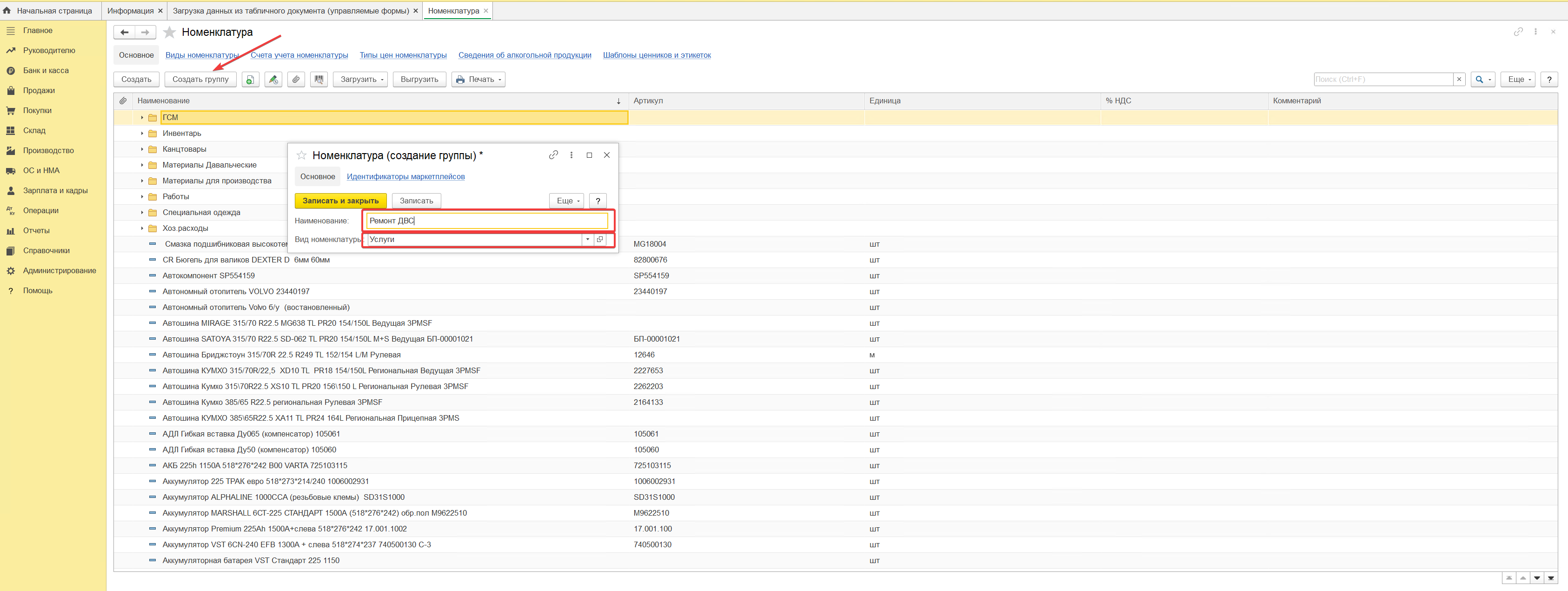Open the Справочники sidebar menu
Image resolution: width=1568 pixels, height=591 pixels.
(x=46, y=250)
